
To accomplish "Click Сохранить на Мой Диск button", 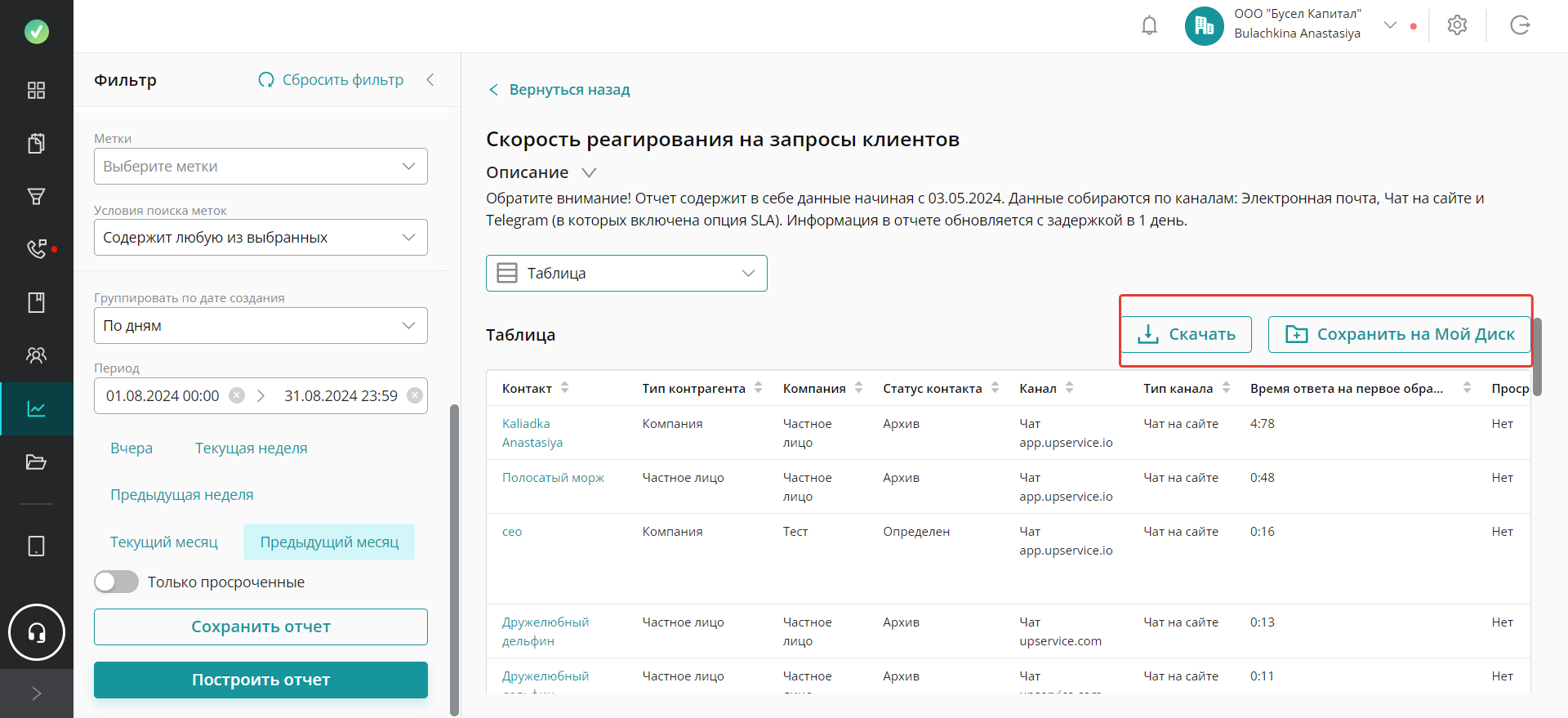I will click(x=1400, y=334).
